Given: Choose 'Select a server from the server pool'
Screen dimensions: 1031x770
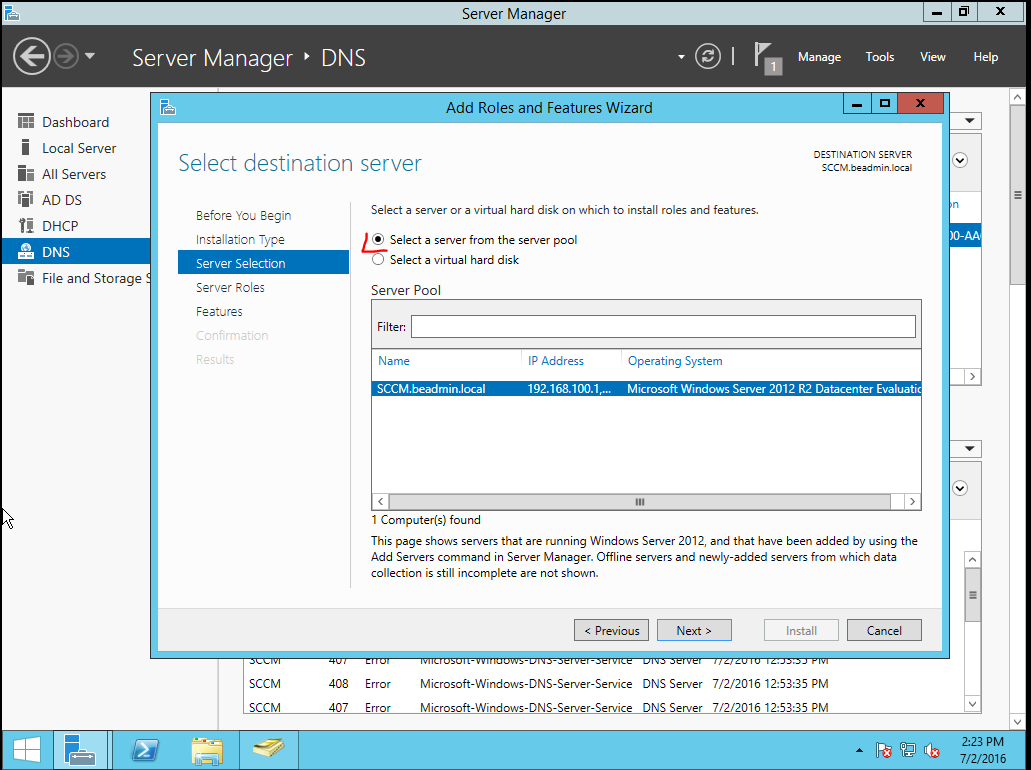Looking at the screenshot, I should tap(378, 239).
